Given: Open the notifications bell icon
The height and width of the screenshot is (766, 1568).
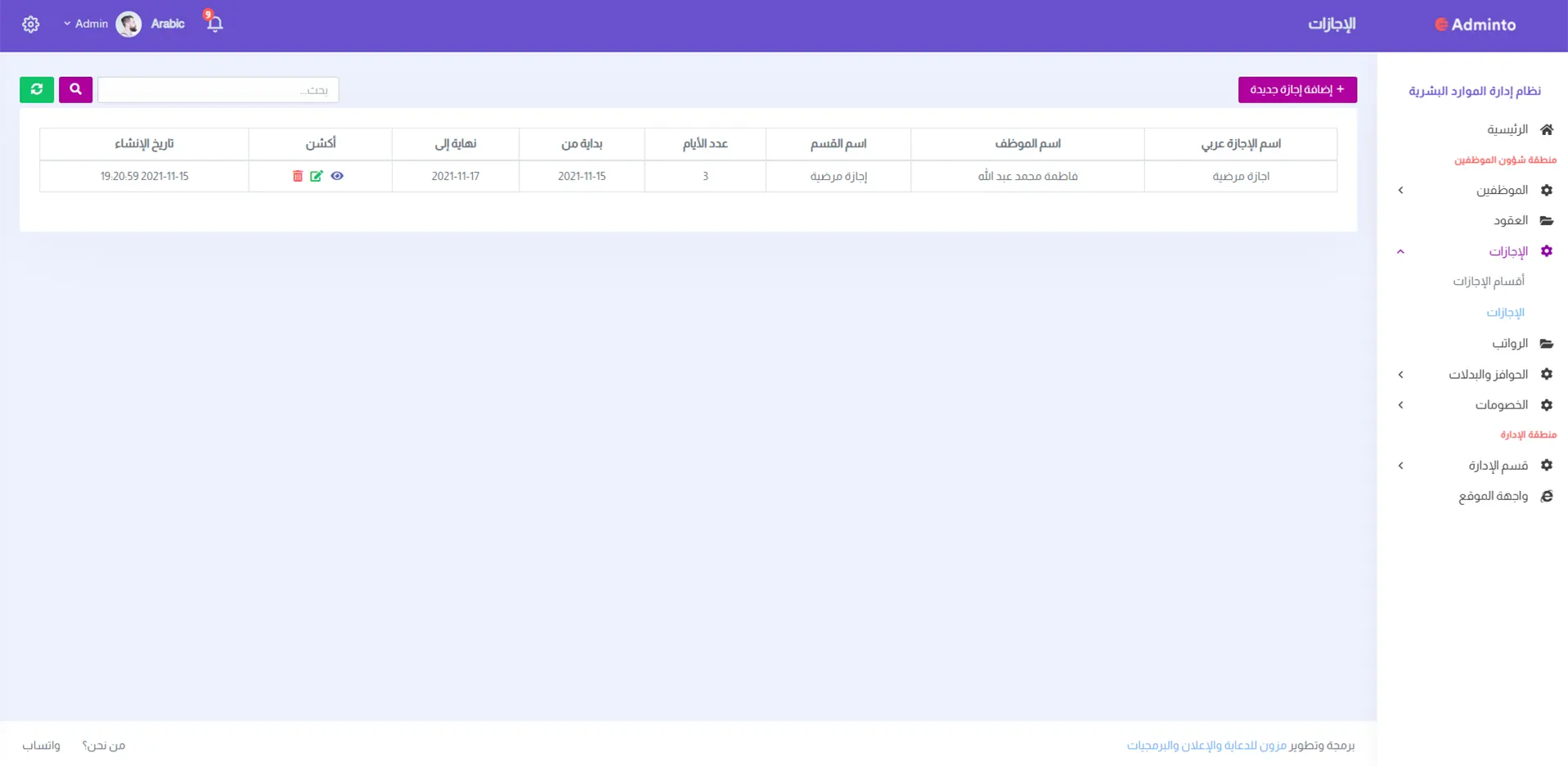Looking at the screenshot, I should pyautogui.click(x=214, y=24).
